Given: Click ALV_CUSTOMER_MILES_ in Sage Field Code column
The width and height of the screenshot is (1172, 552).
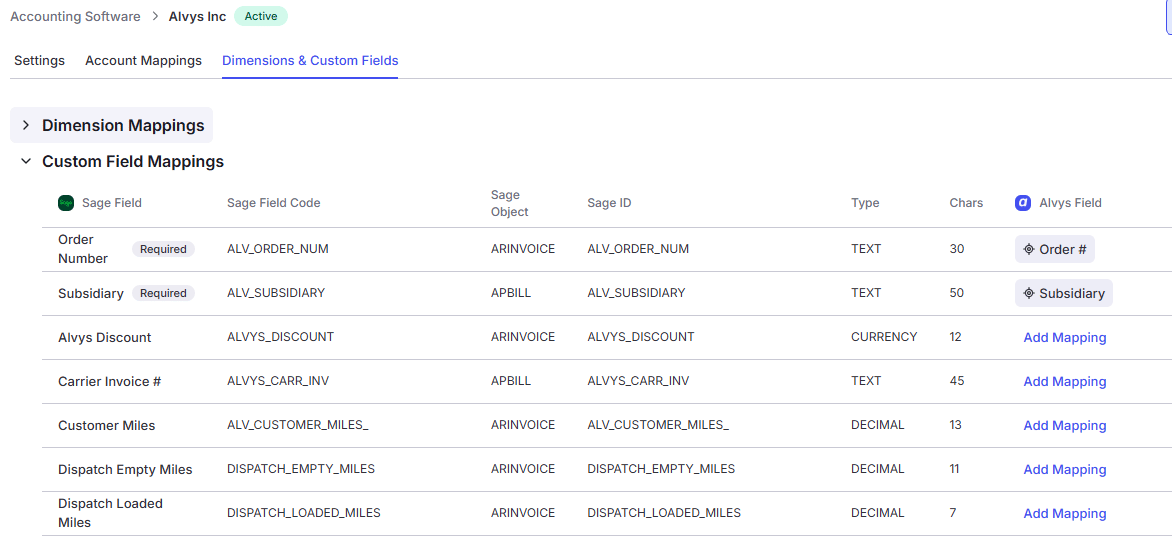Looking at the screenshot, I should pos(298,425).
